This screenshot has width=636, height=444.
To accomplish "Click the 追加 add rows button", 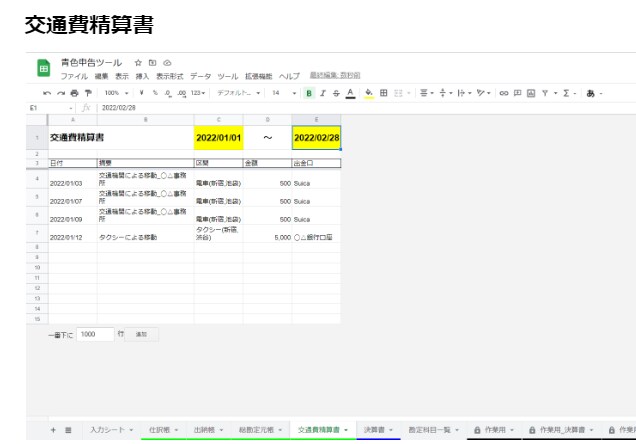I will 141,334.
